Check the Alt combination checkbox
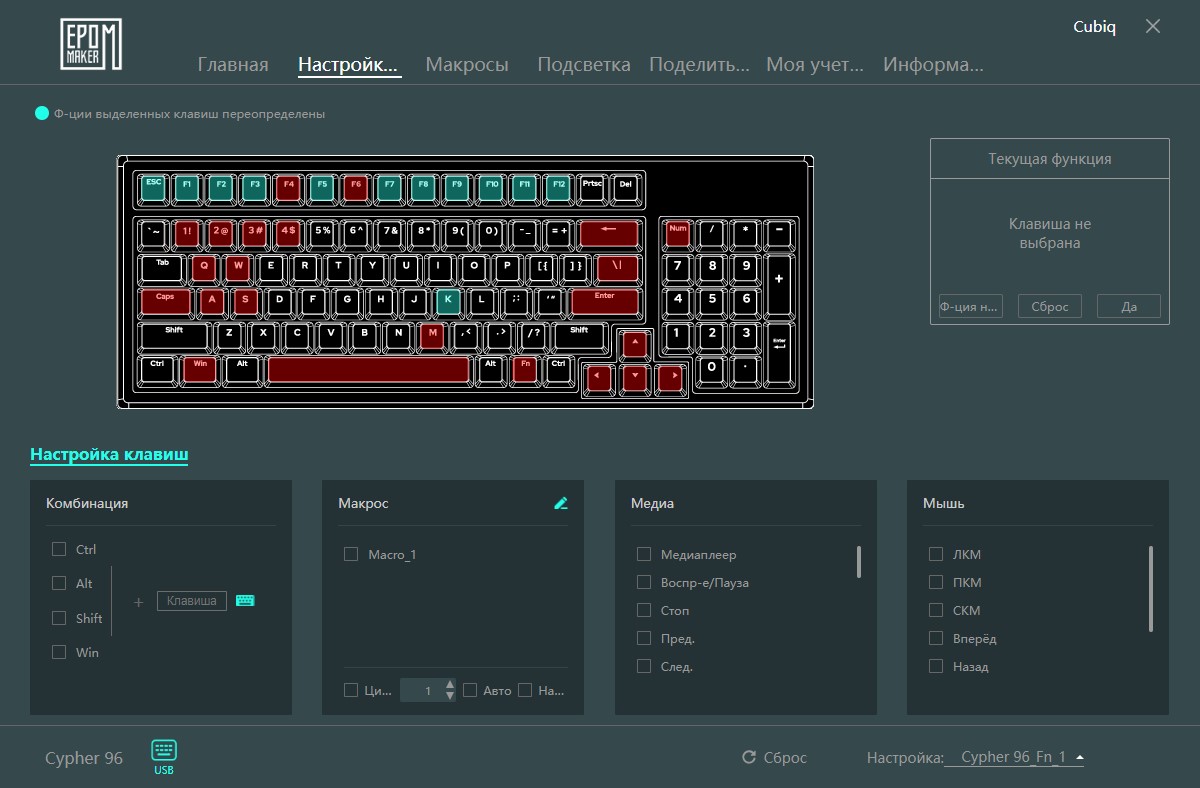This screenshot has width=1200, height=788. click(59, 583)
